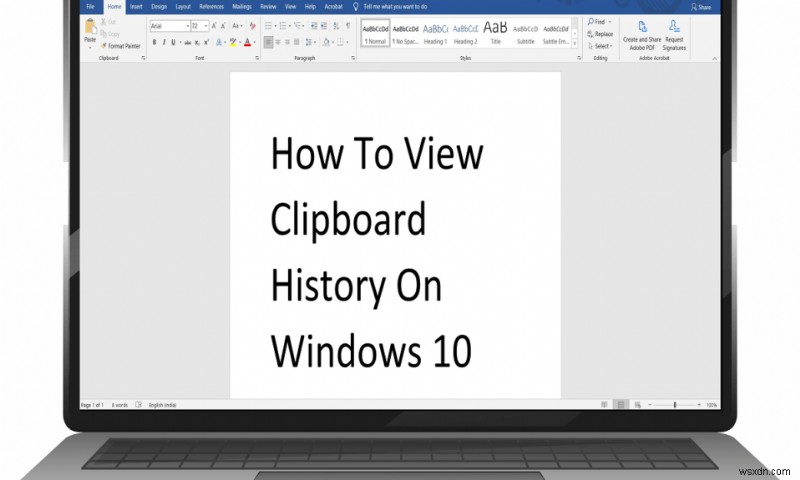Image resolution: width=800 pixels, height=480 pixels.
Task: Apply the Title style
Action: [x=495, y=34]
